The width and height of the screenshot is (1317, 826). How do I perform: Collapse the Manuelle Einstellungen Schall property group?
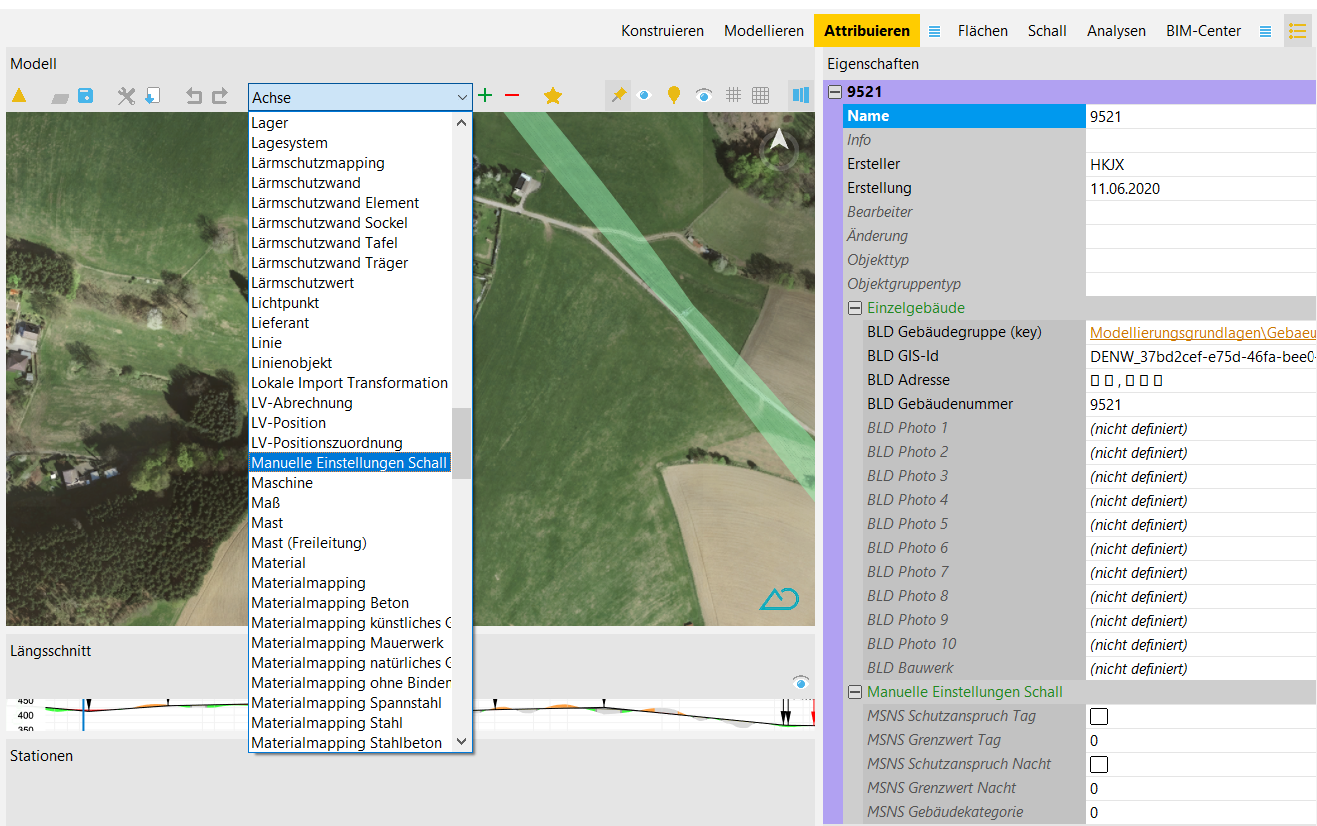coord(855,692)
